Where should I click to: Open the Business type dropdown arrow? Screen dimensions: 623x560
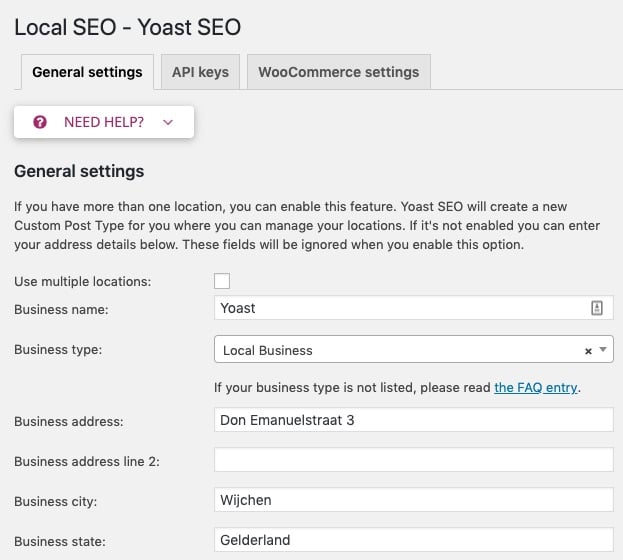(603, 351)
